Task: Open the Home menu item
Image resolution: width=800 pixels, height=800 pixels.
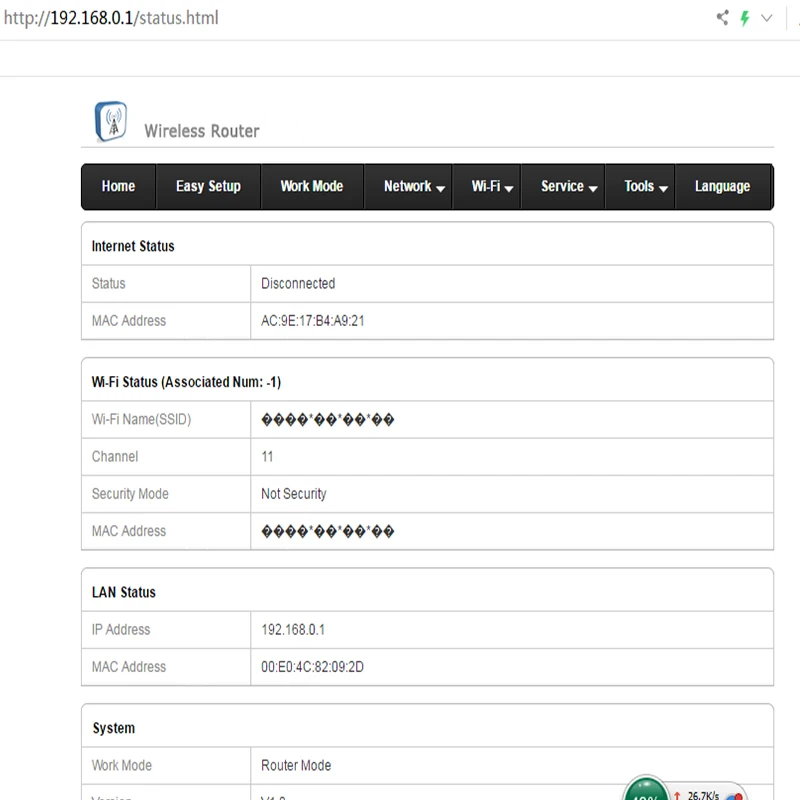Action: point(118,186)
